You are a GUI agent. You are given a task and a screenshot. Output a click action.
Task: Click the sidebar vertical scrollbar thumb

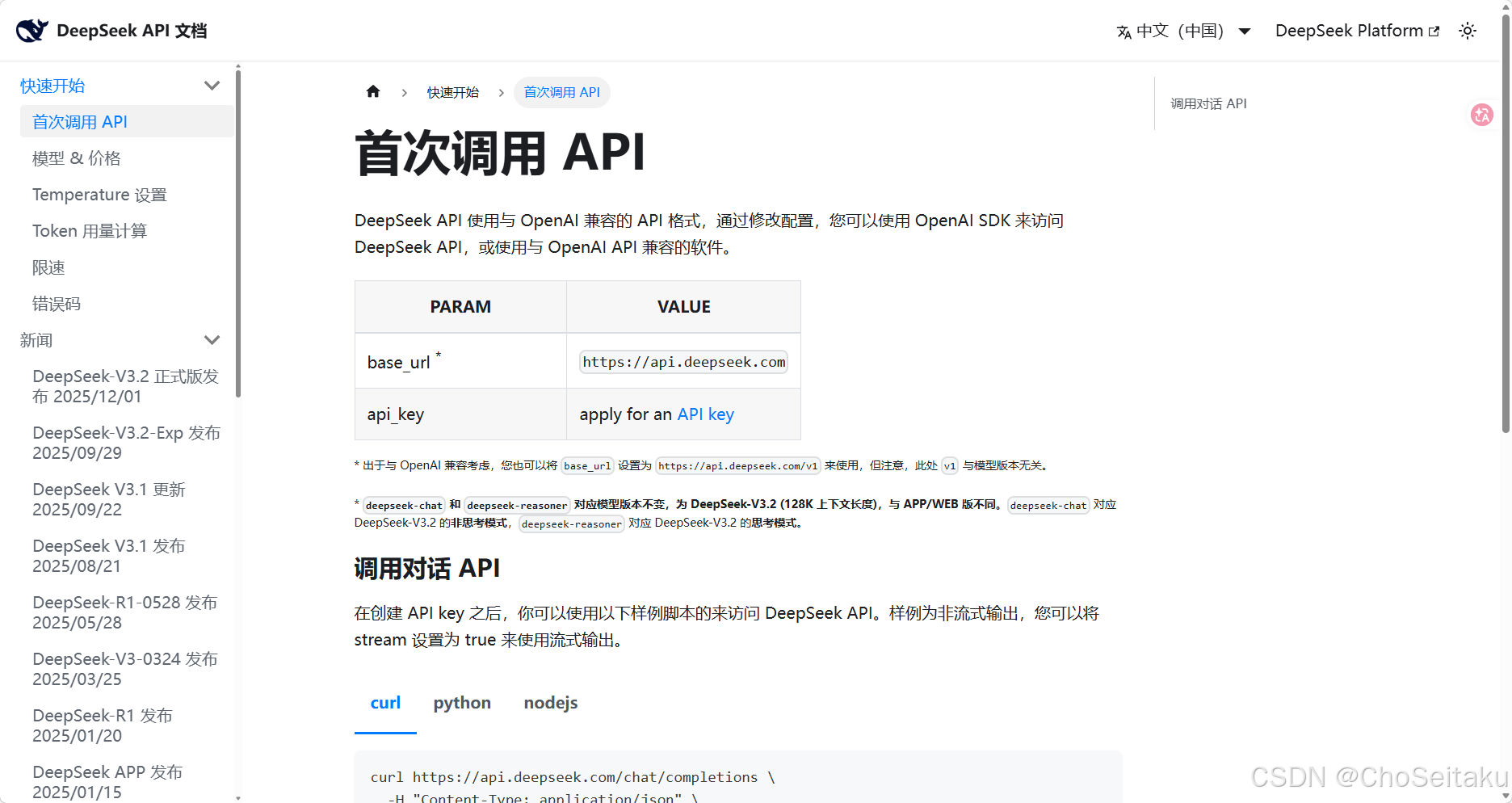pyautogui.click(x=238, y=234)
